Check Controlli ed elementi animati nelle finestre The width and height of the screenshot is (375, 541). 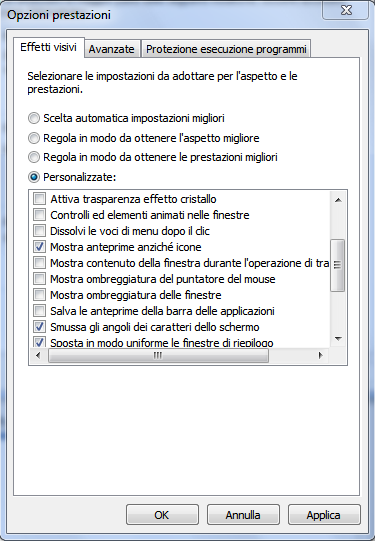[x=39, y=215]
